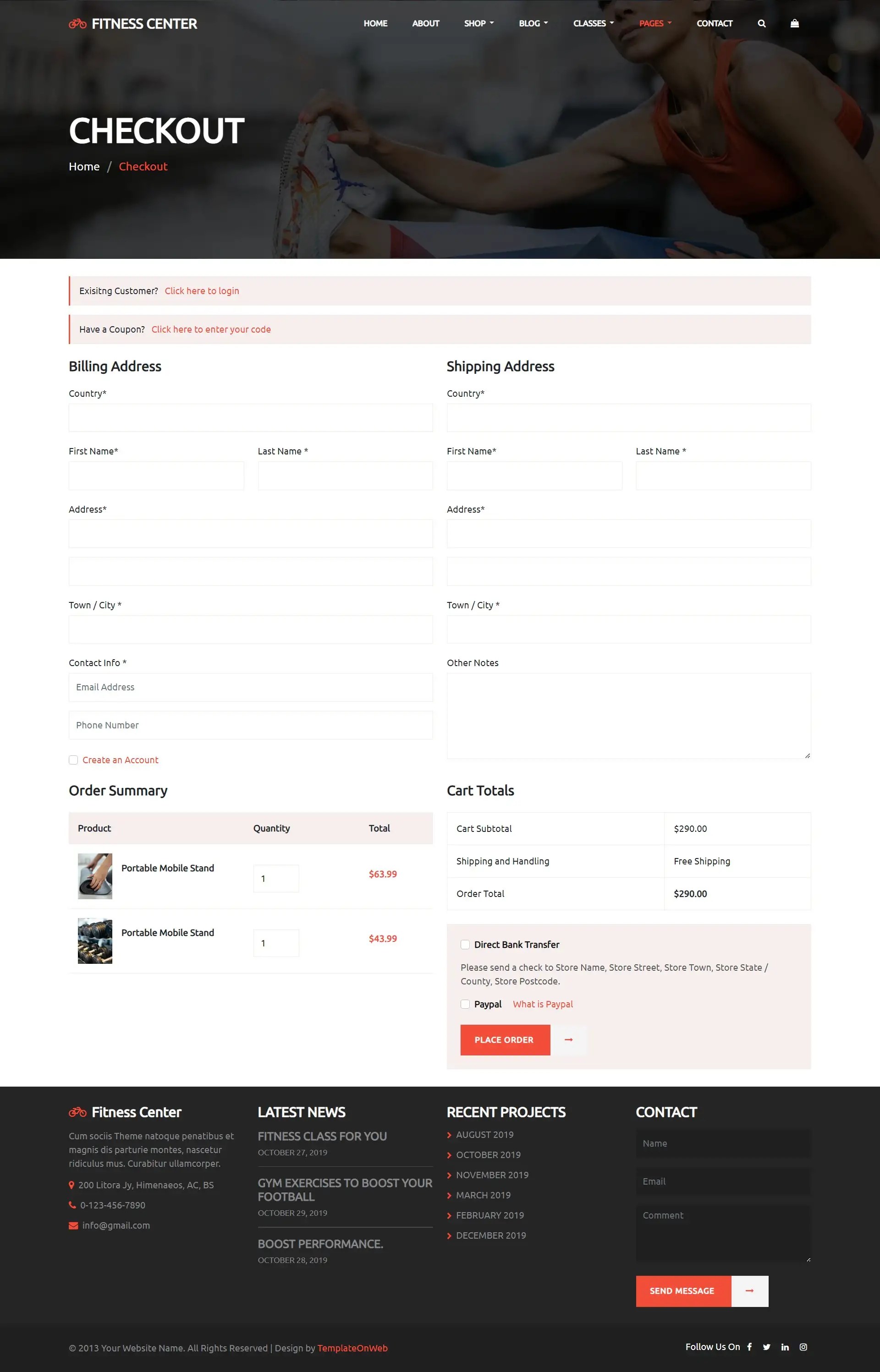Select HOME from the navigation bar
This screenshot has width=880, height=1372.
[375, 23]
